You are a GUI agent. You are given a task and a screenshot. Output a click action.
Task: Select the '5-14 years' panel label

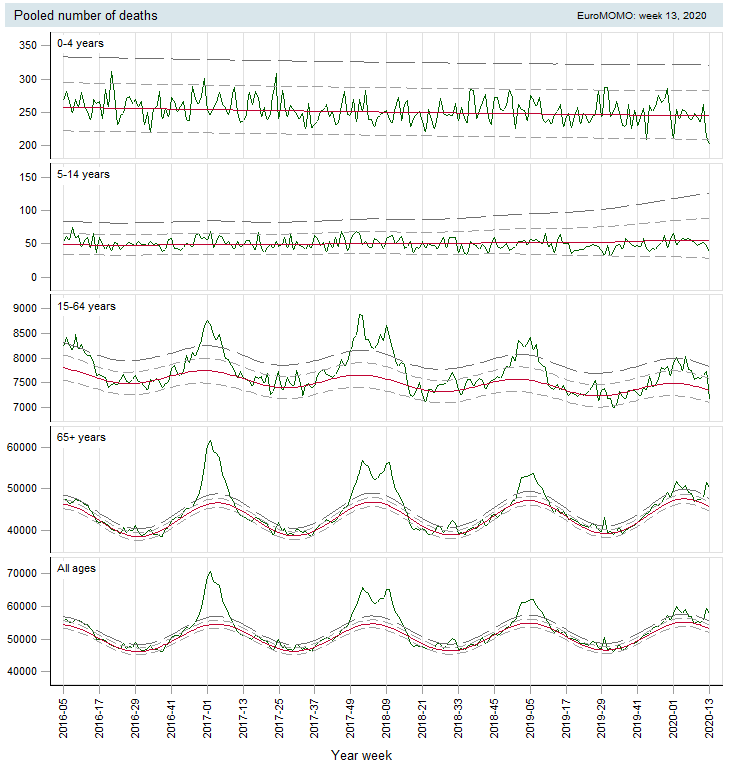pyautogui.click(x=84, y=174)
